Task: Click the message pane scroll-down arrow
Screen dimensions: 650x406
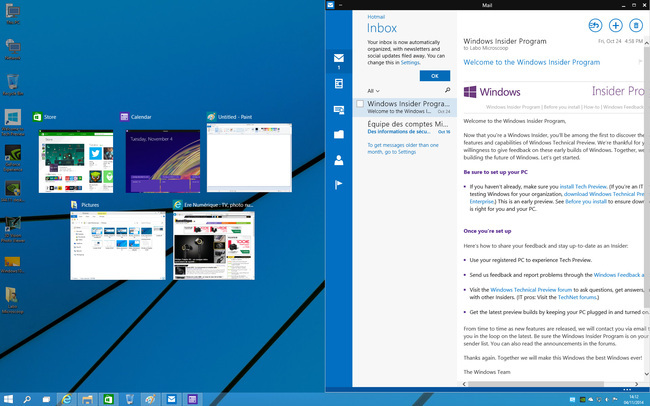Action: (x=646, y=374)
